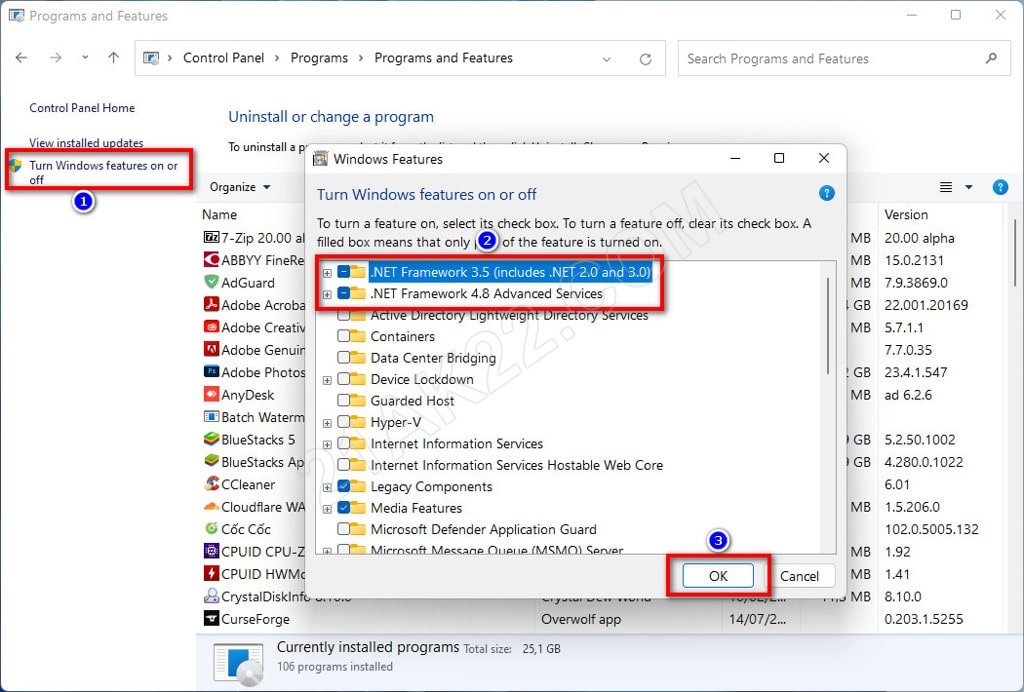The height and width of the screenshot is (692, 1024).
Task: Click Programs and Features help icon
Action: click(1000, 187)
